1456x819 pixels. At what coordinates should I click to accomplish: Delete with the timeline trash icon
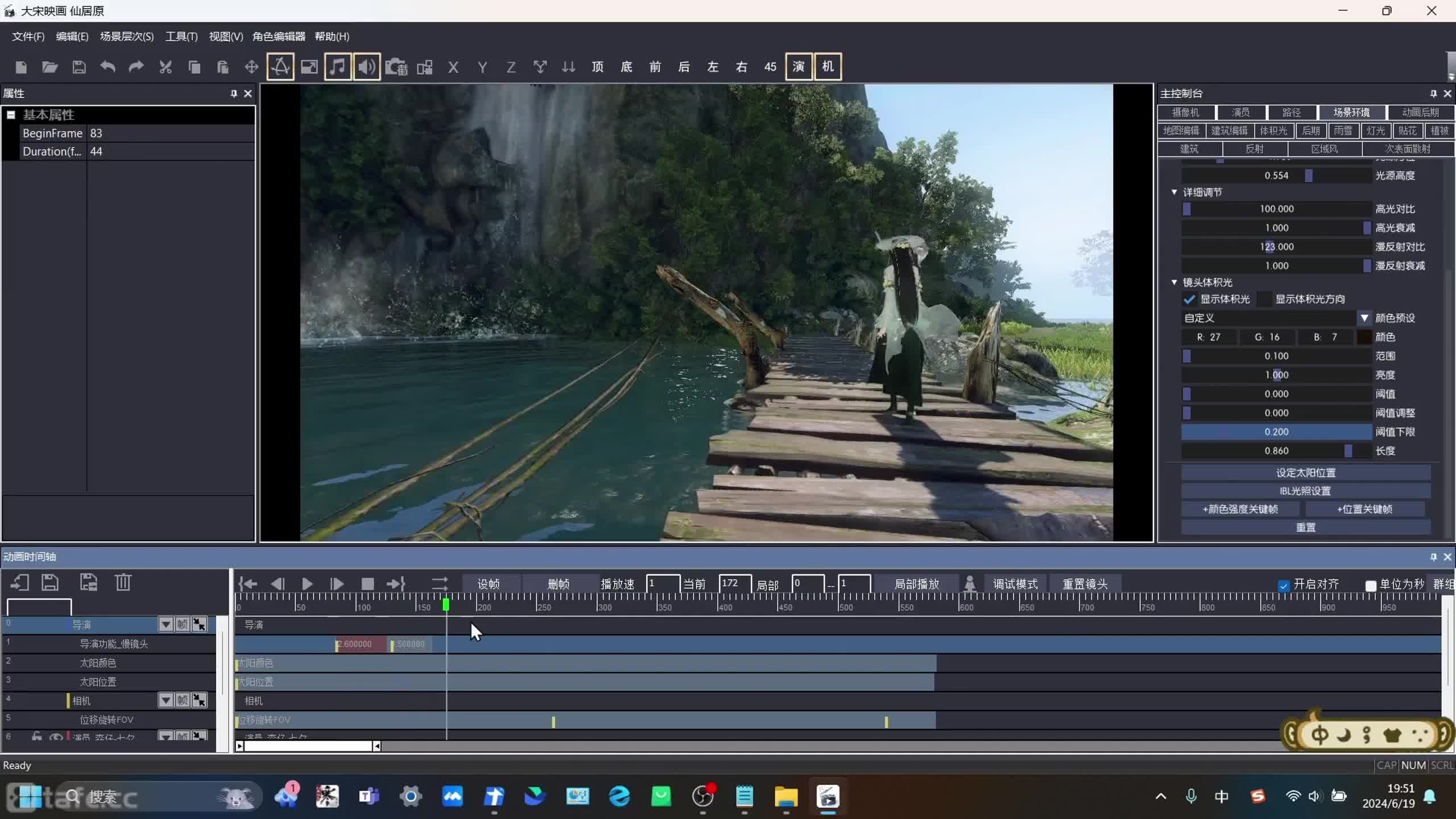pos(123,582)
